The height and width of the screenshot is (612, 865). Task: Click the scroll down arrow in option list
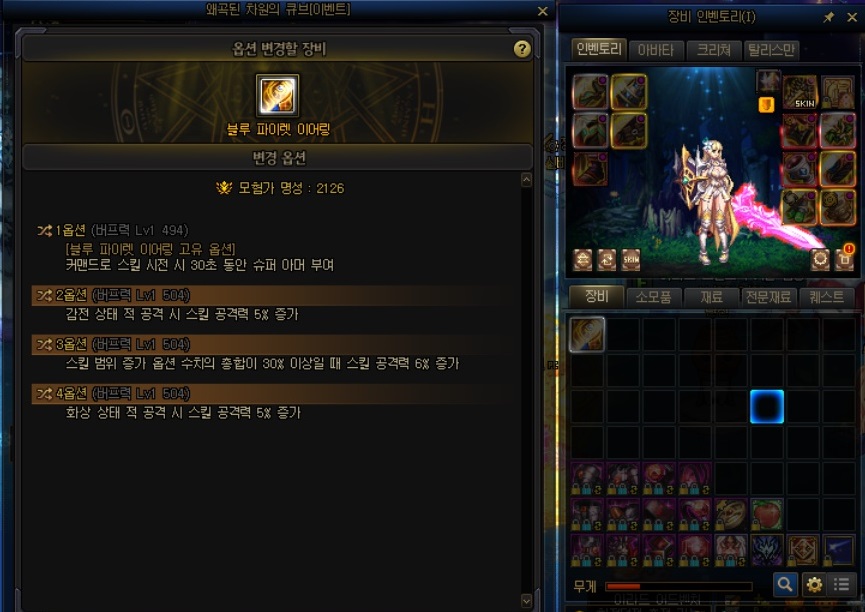(526, 600)
